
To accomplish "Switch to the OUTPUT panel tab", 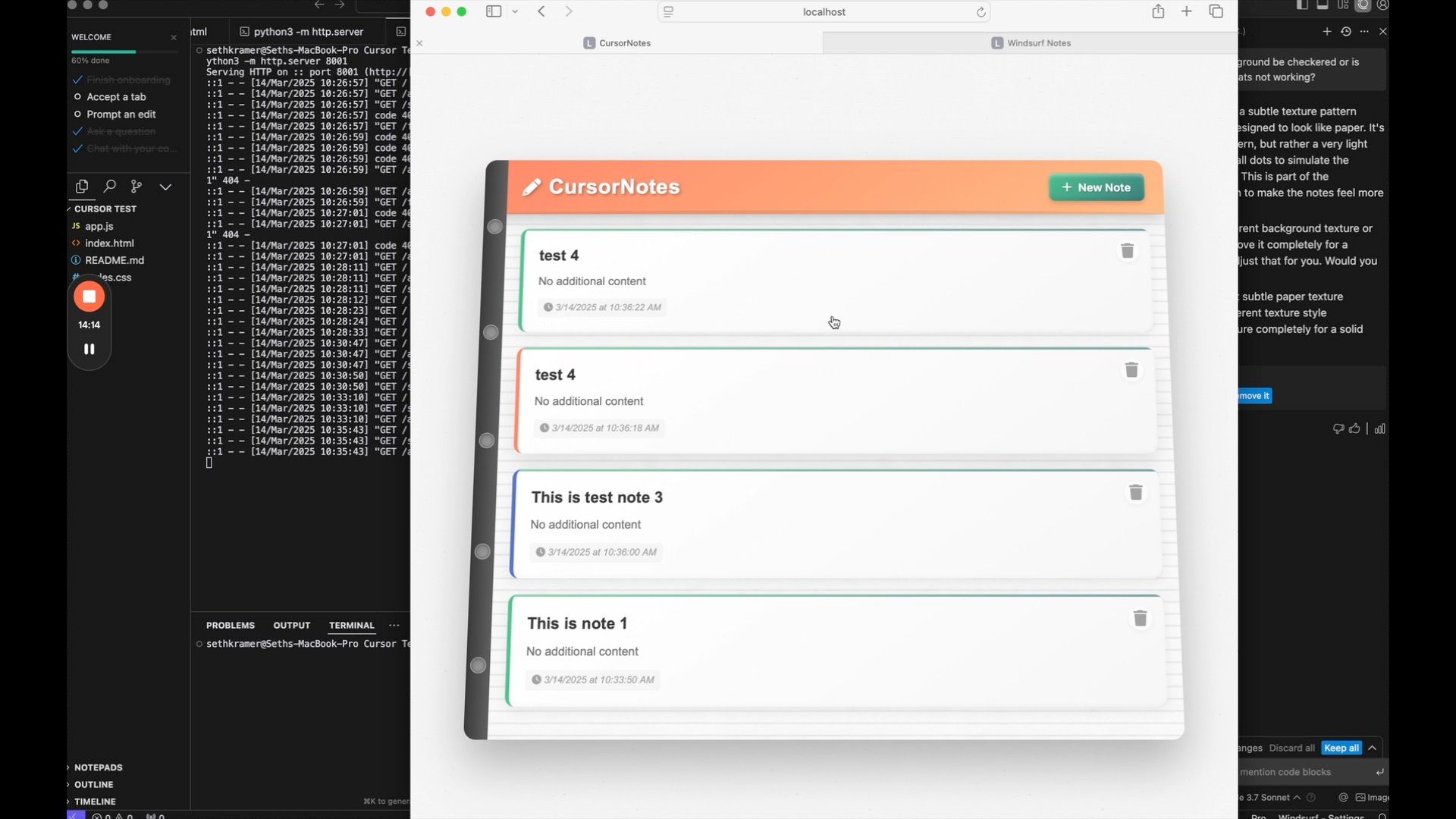I will (x=292, y=626).
